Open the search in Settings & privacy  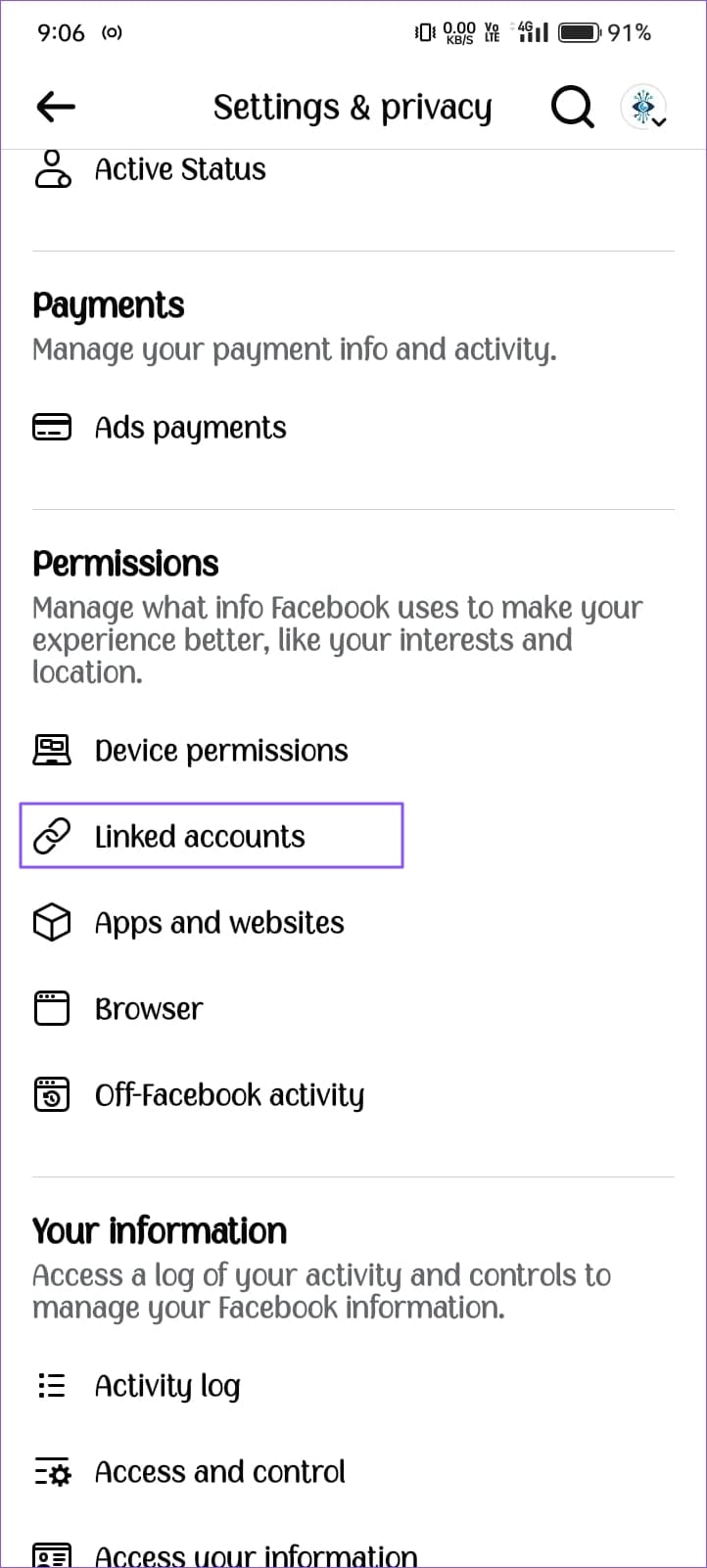click(572, 108)
